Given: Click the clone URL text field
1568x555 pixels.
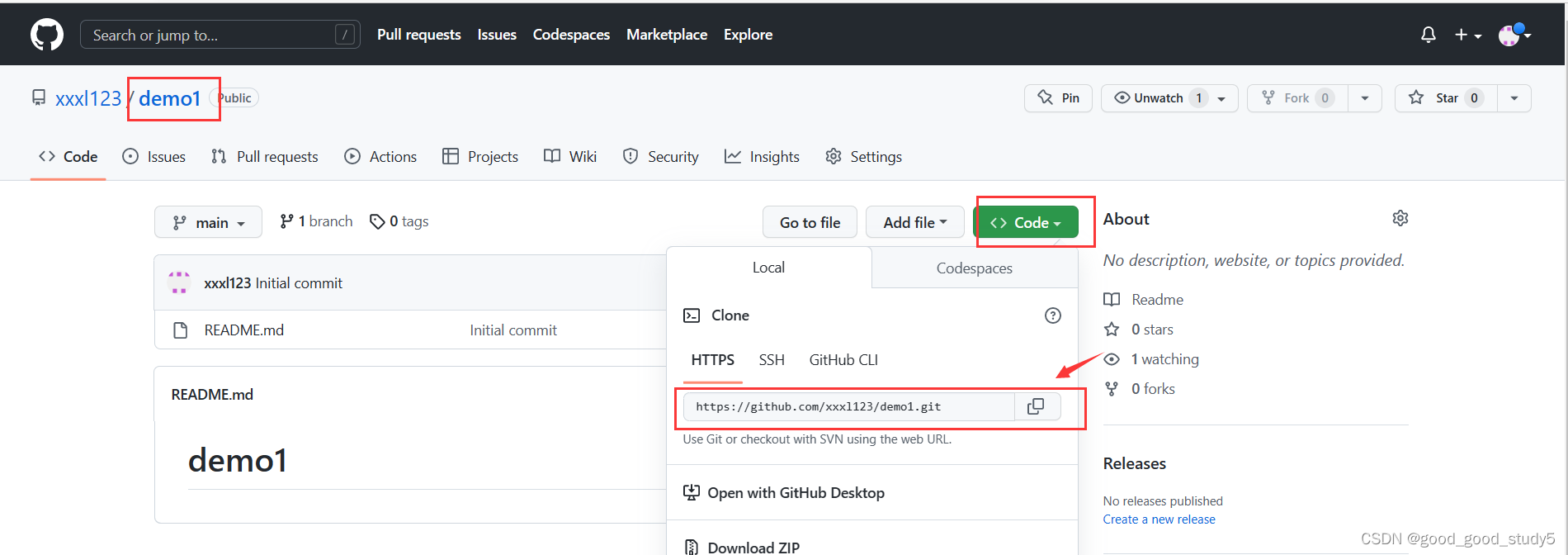Looking at the screenshot, I should pos(848,406).
